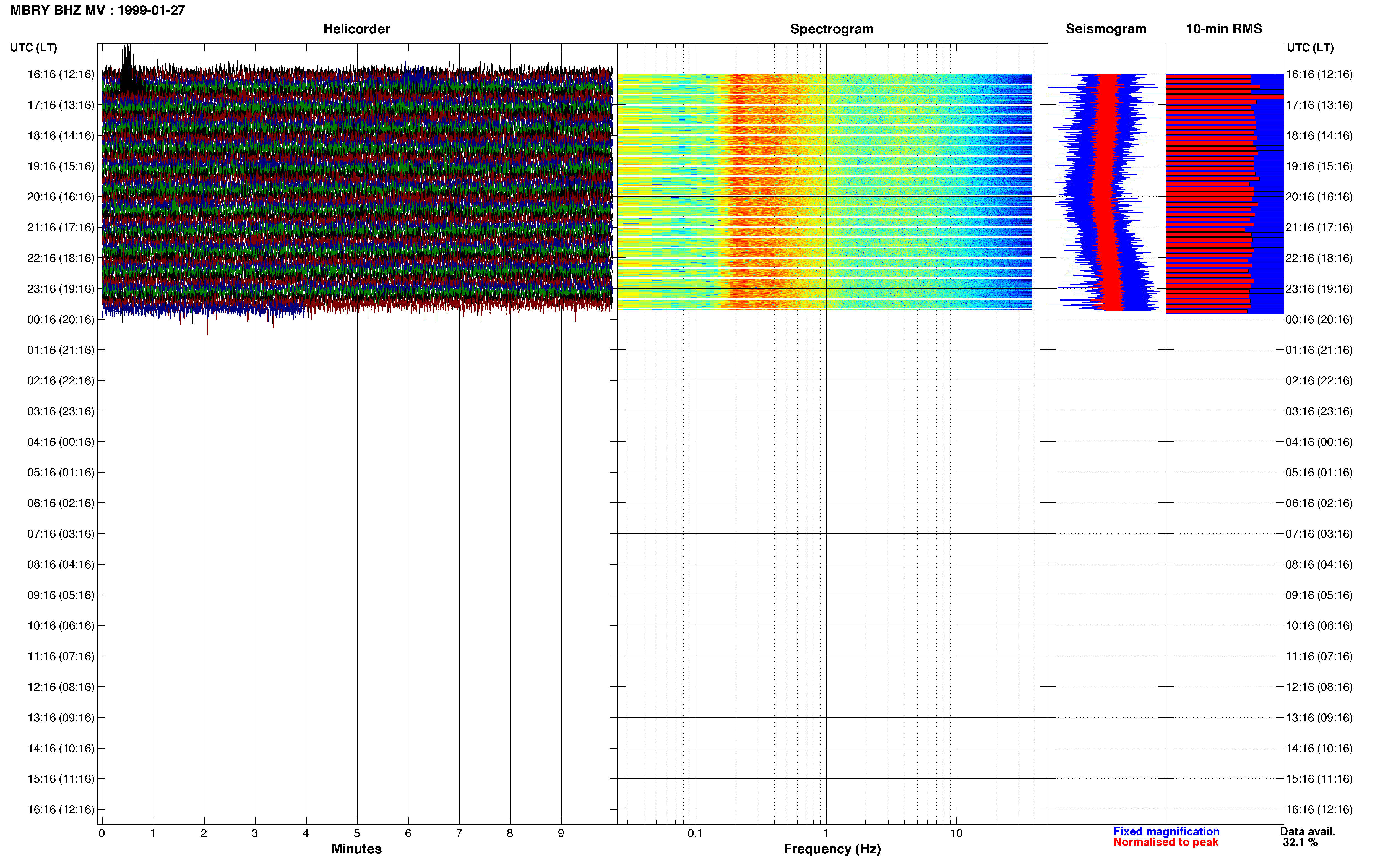Click left time label '06:16 (02:16)'
1388x868 pixels.
(61, 503)
